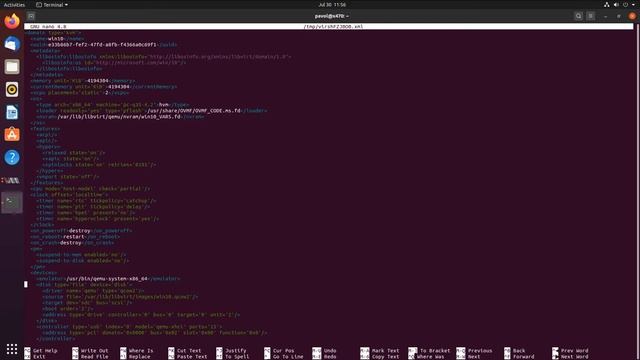Close the terminal window

[x=632, y=16]
